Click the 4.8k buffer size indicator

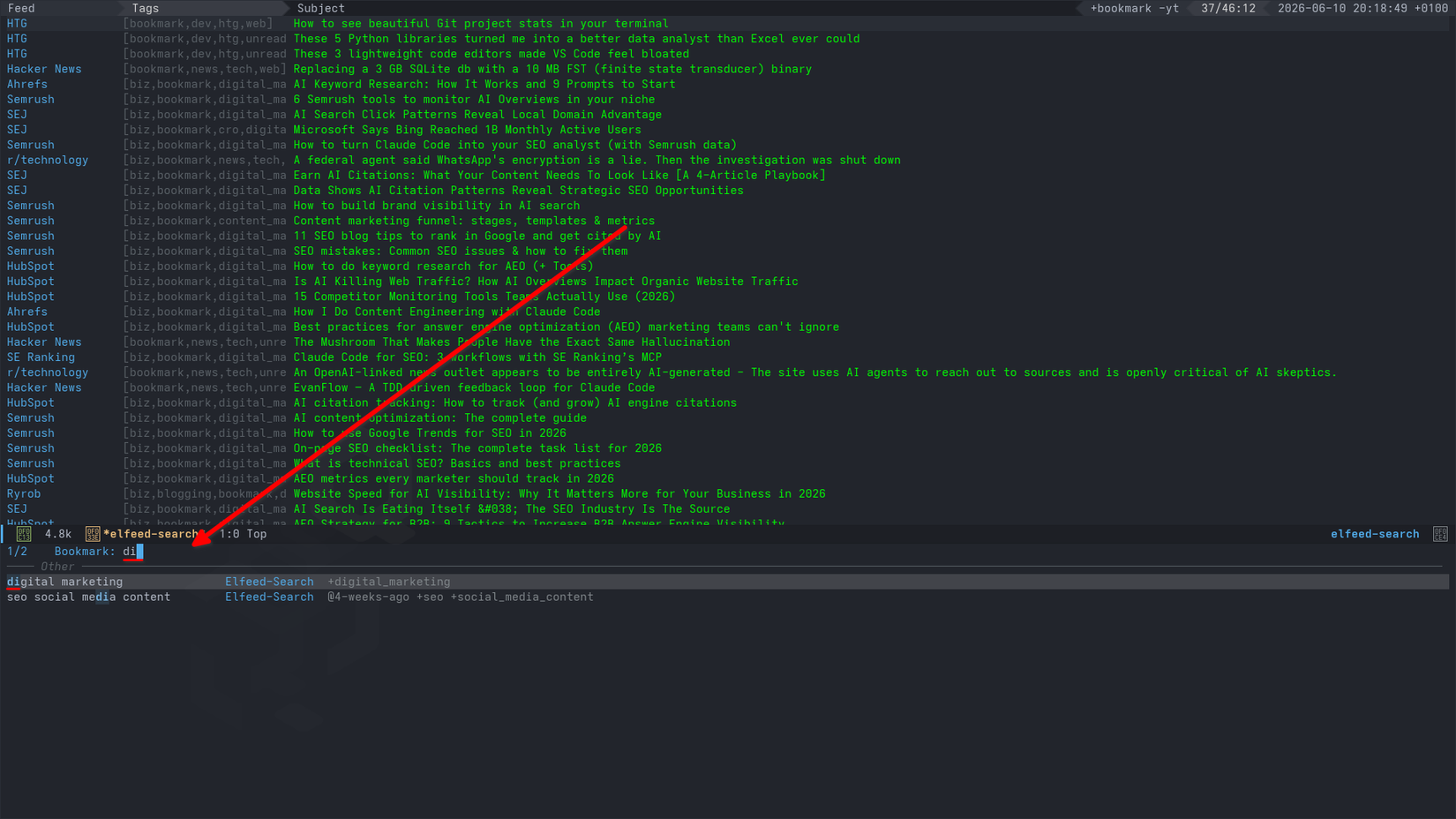[x=58, y=534]
